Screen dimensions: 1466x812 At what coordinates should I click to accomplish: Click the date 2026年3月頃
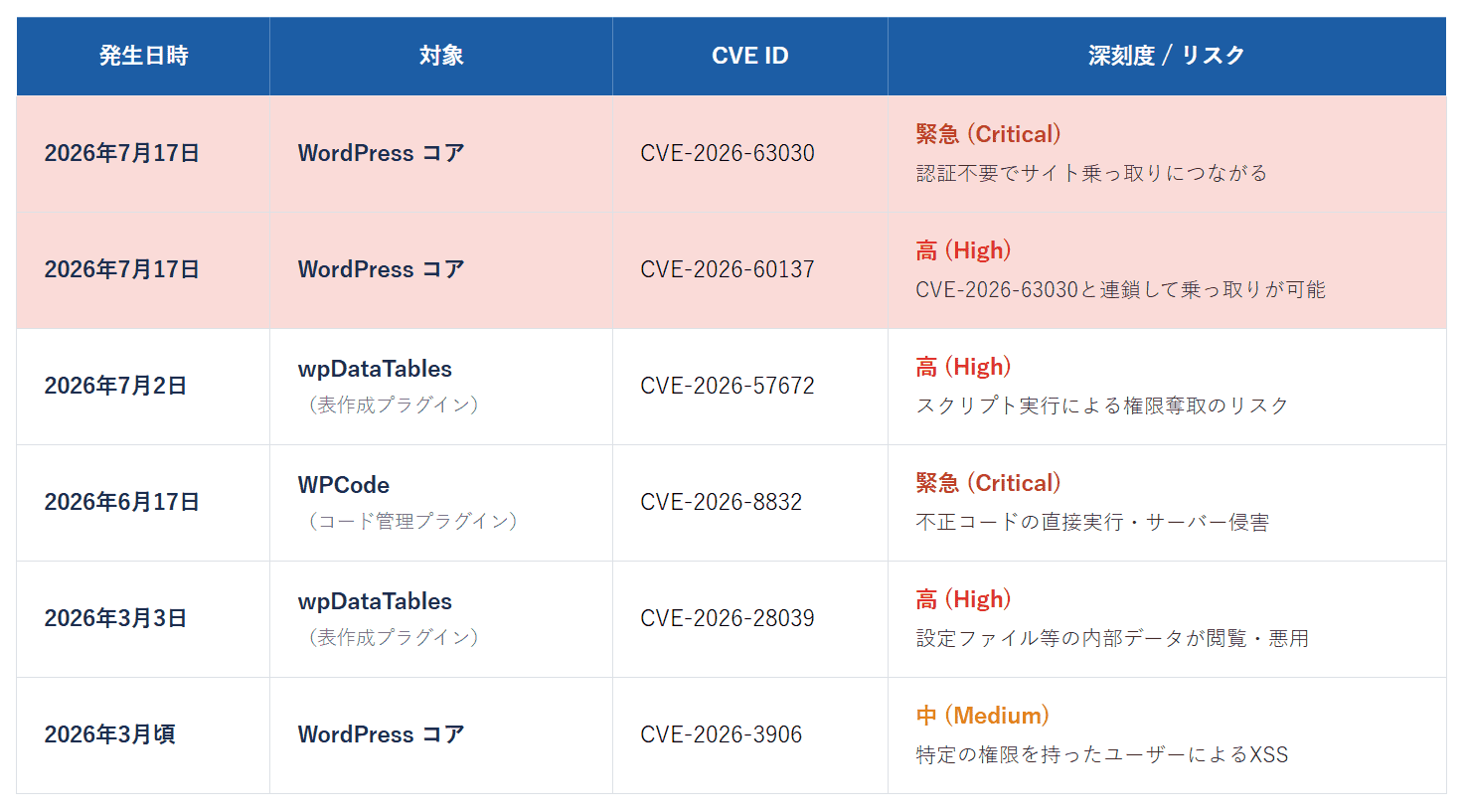click(x=110, y=734)
